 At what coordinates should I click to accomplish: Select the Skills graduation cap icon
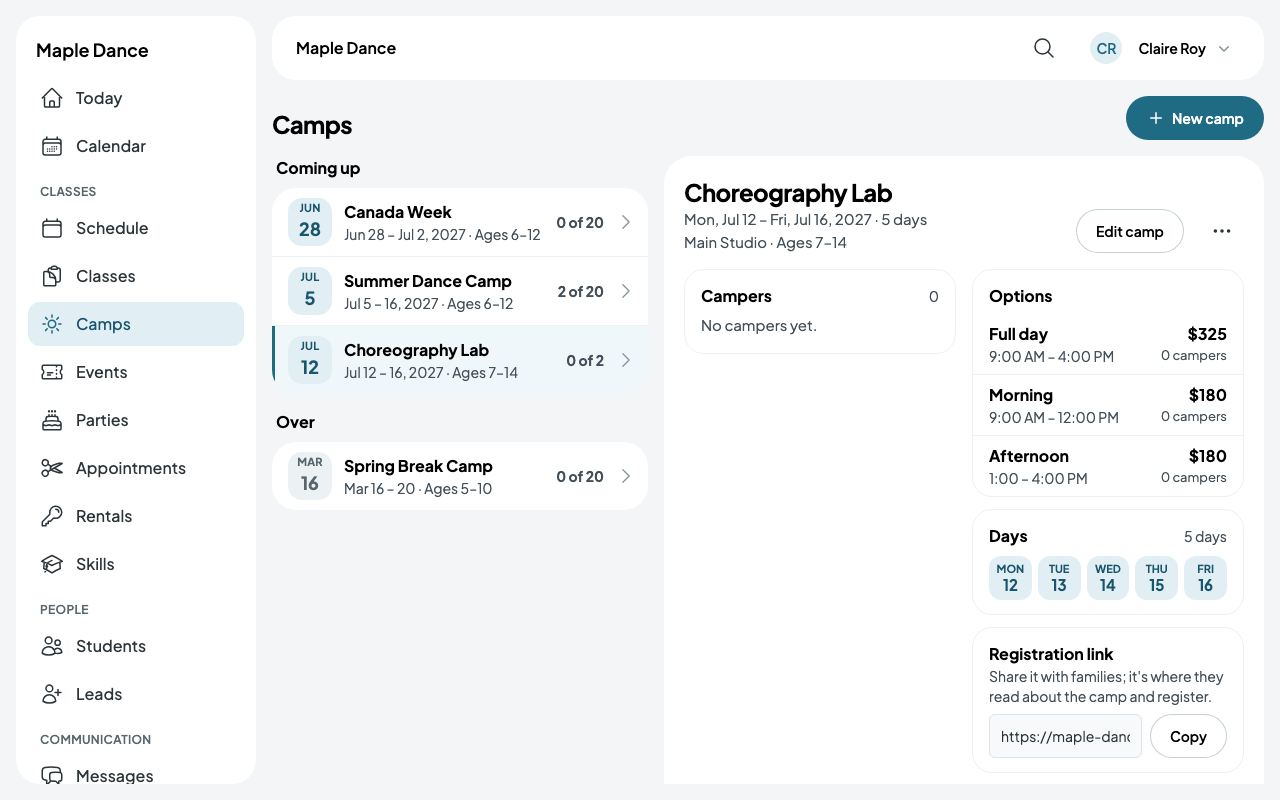[x=52, y=564]
